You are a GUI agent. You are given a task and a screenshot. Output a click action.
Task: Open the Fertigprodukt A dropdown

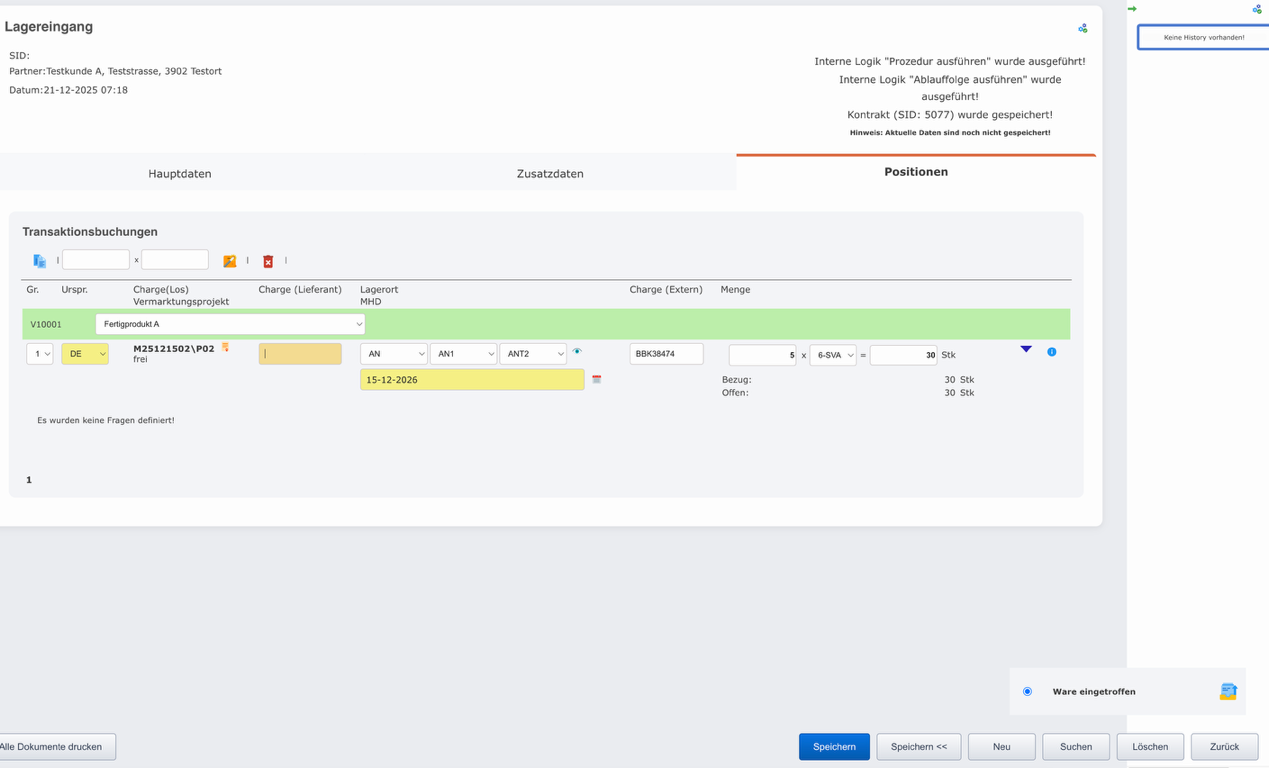click(230, 324)
